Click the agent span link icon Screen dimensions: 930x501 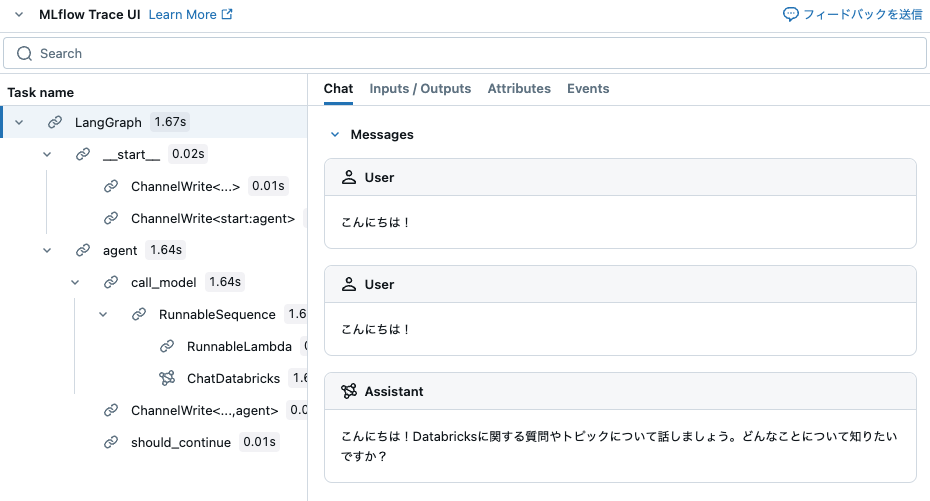[83, 250]
